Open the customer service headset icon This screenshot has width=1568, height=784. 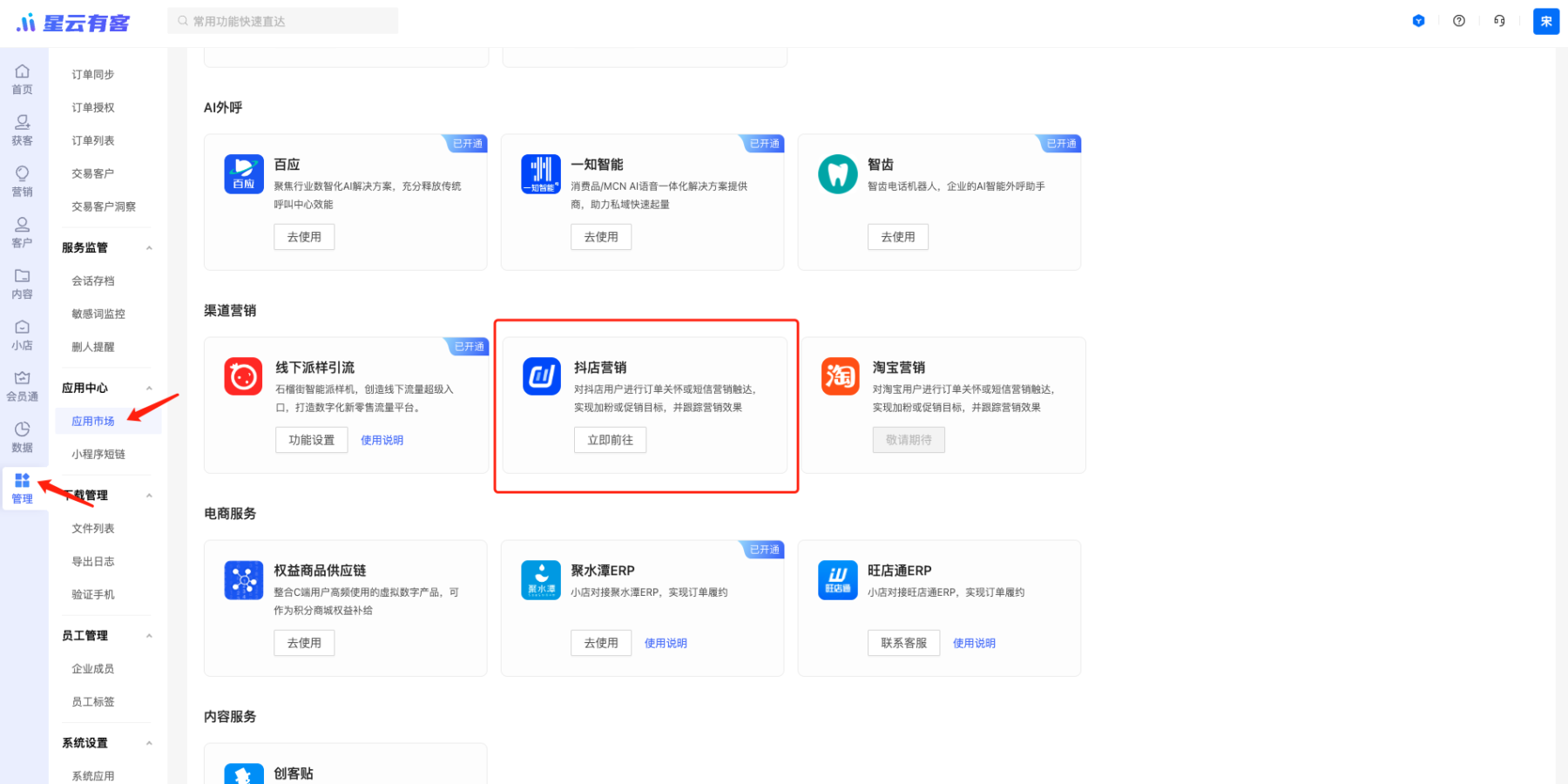click(1499, 21)
